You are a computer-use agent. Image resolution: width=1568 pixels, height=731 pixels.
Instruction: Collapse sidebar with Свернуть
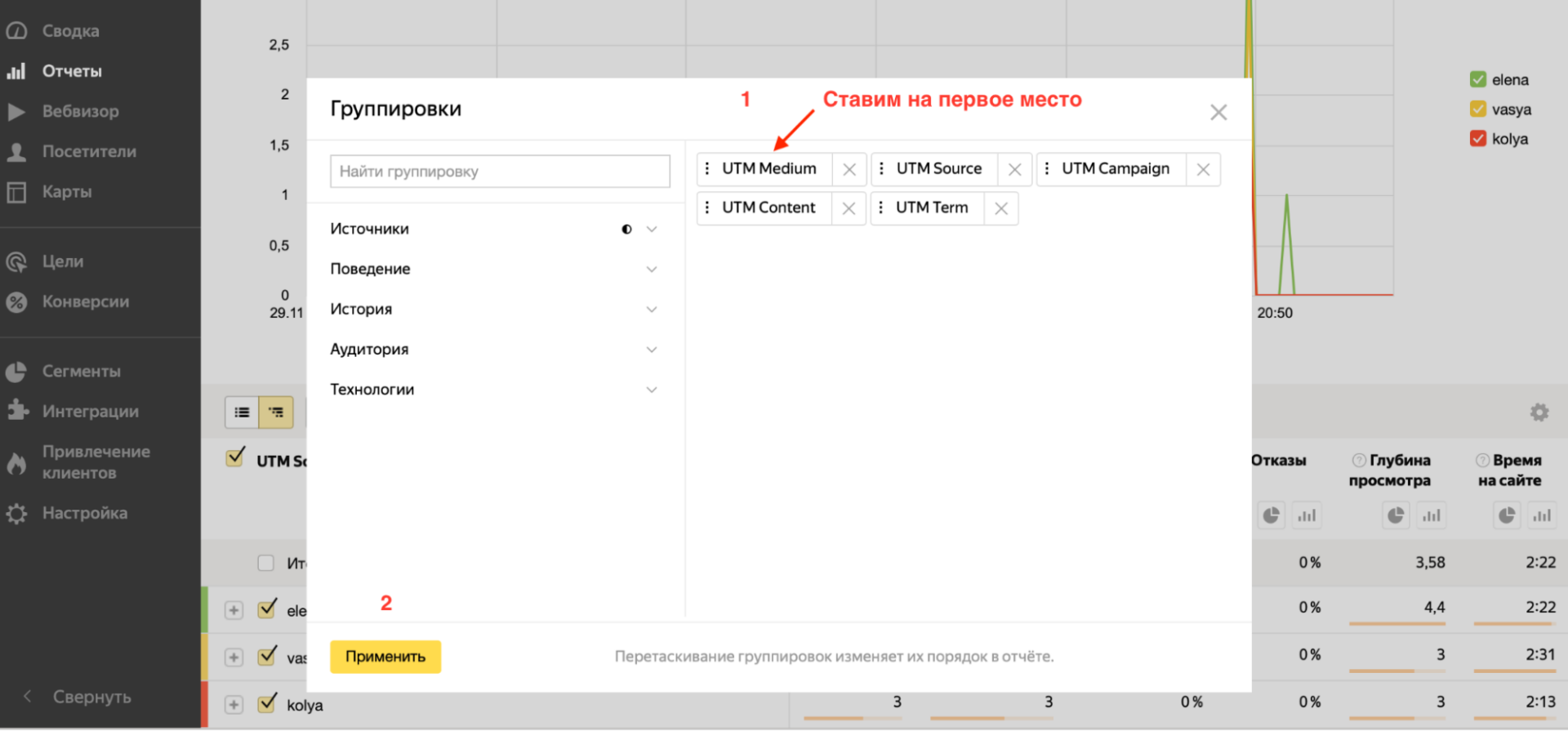[x=78, y=697]
